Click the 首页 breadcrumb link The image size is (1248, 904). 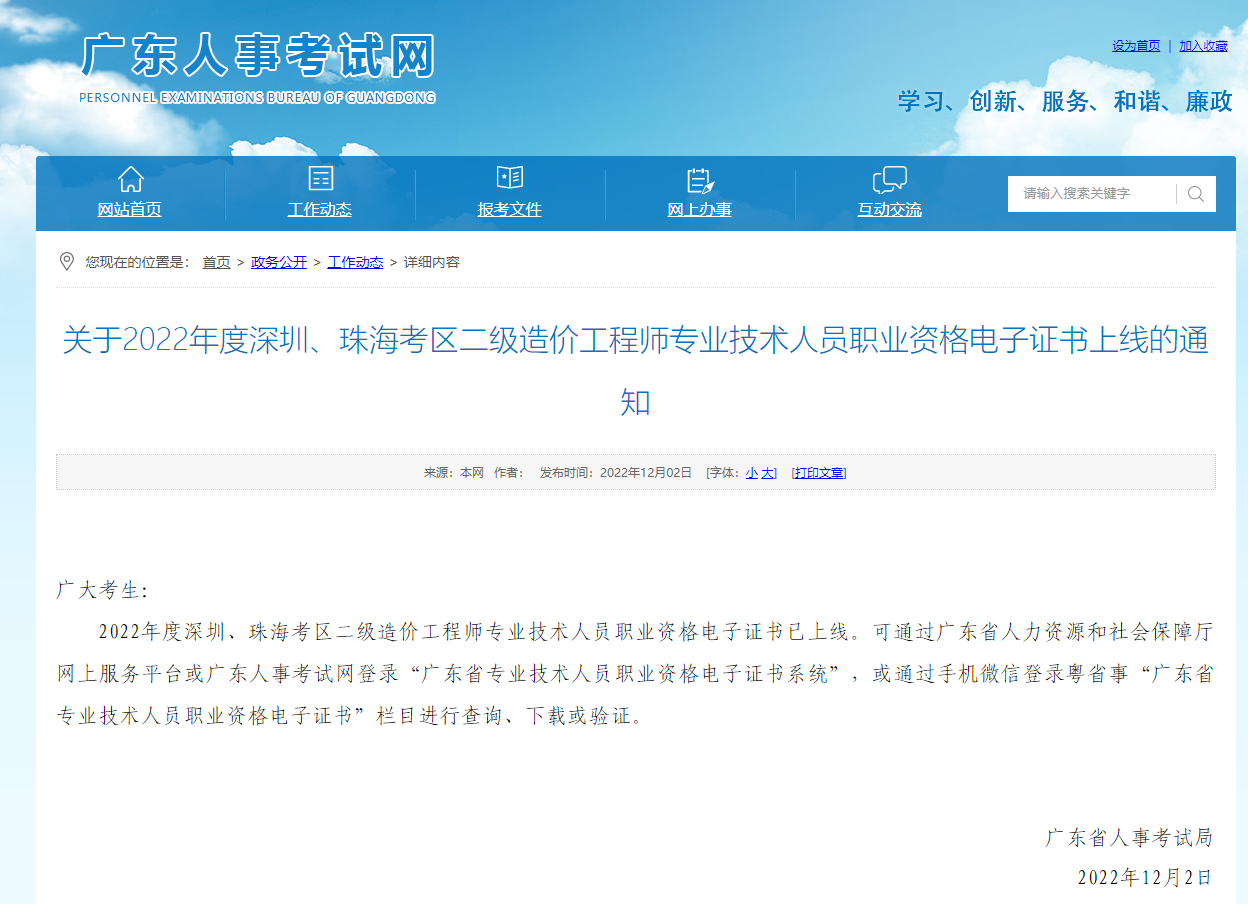click(216, 262)
